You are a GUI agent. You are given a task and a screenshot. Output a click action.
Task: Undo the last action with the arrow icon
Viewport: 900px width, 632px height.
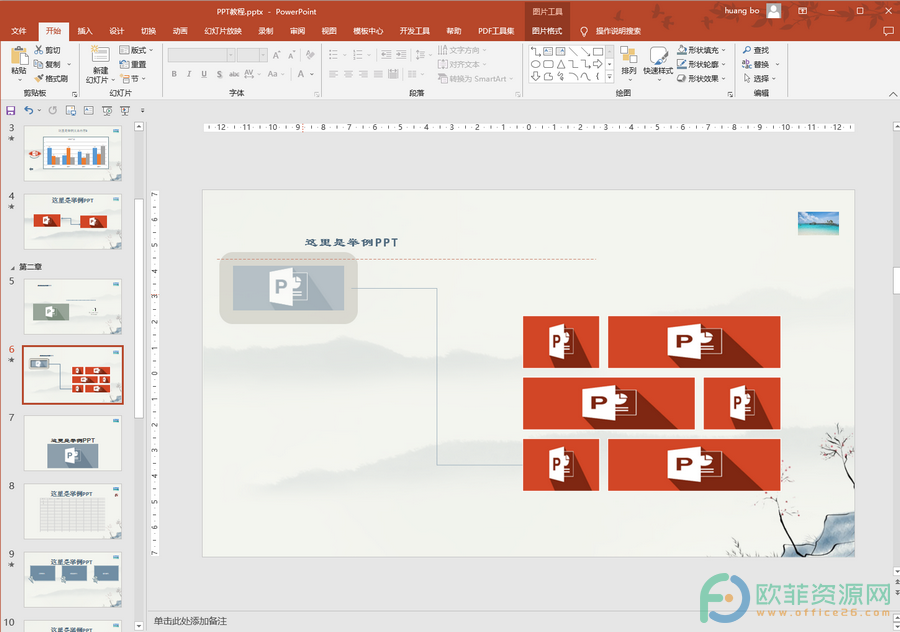pyautogui.click(x=28, y=110)
